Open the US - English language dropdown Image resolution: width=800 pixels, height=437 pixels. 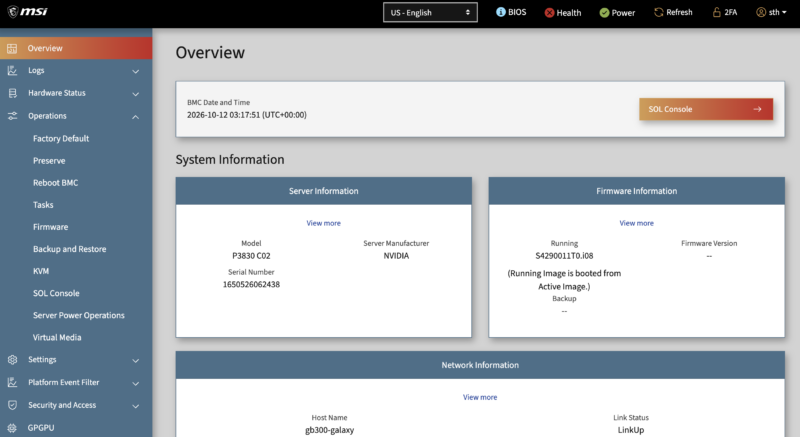pos(430,13)
